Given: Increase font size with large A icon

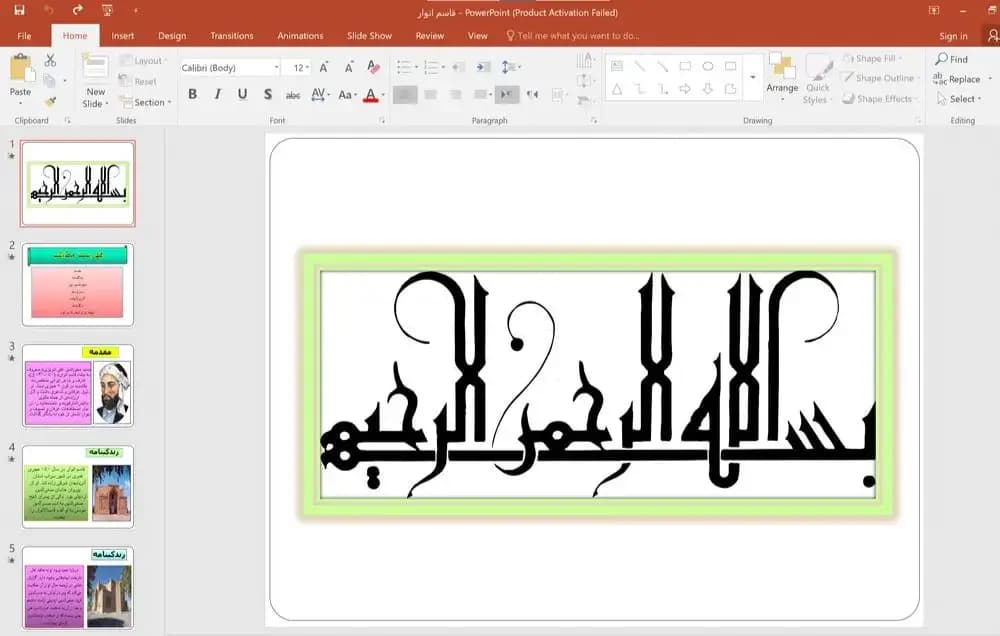Looking at the screenshot, I should (x=324, y=67).
